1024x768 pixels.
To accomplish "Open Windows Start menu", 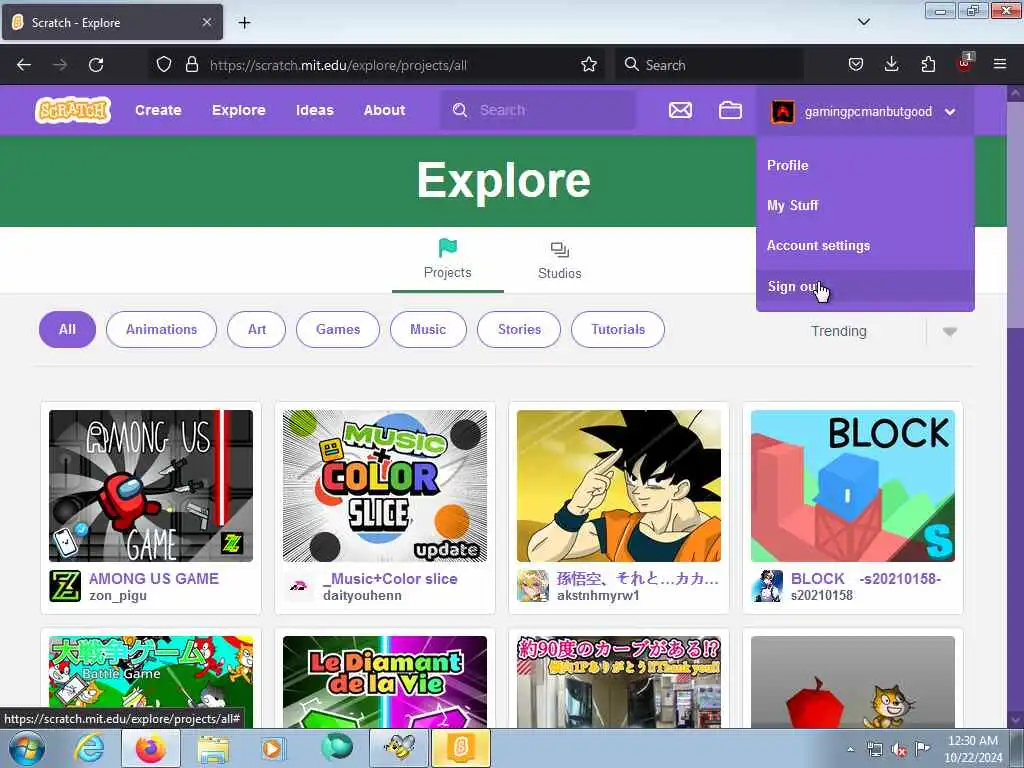I will click(x=27, y=748).
